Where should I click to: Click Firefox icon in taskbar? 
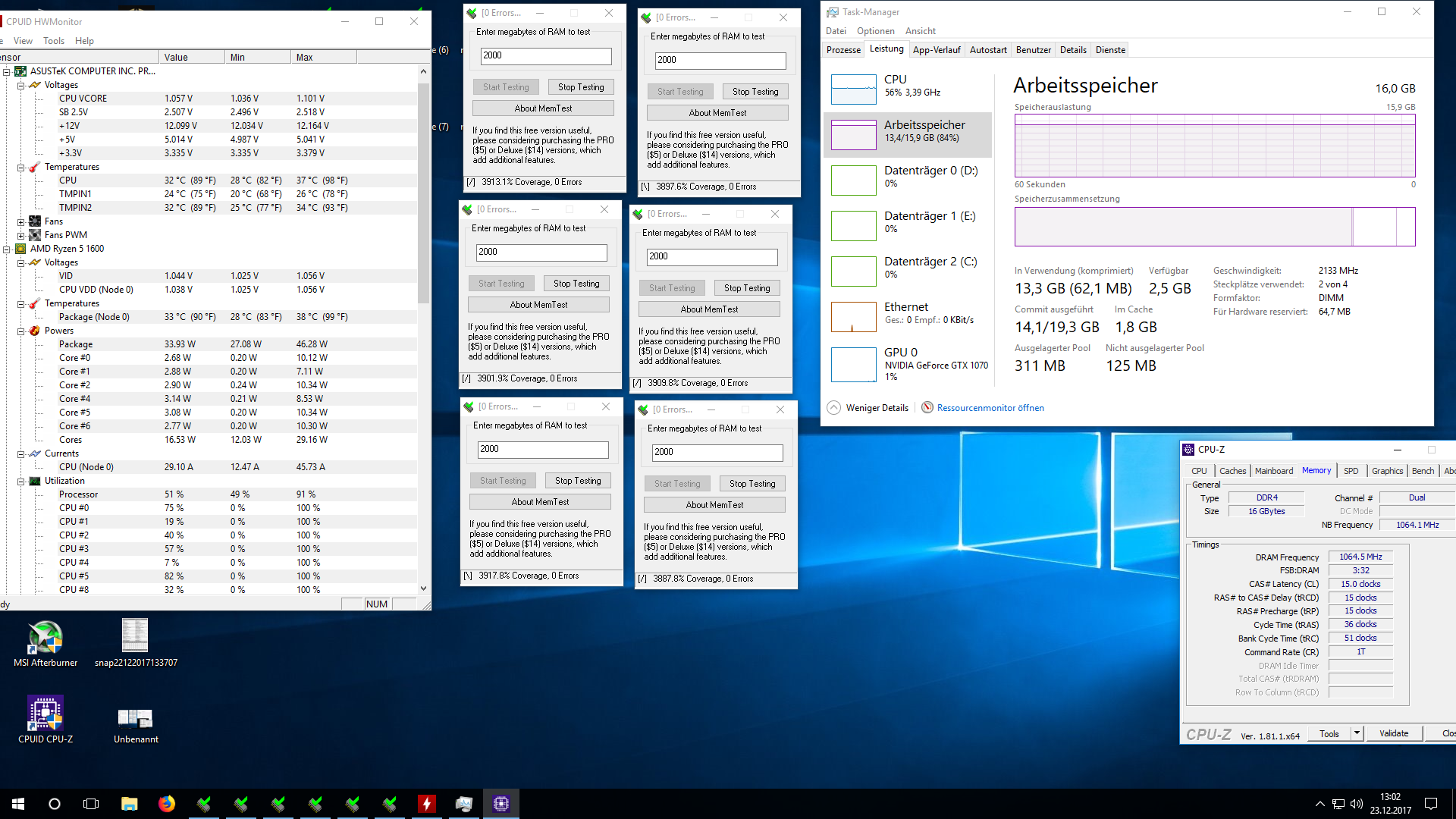(x=166, y=804)
